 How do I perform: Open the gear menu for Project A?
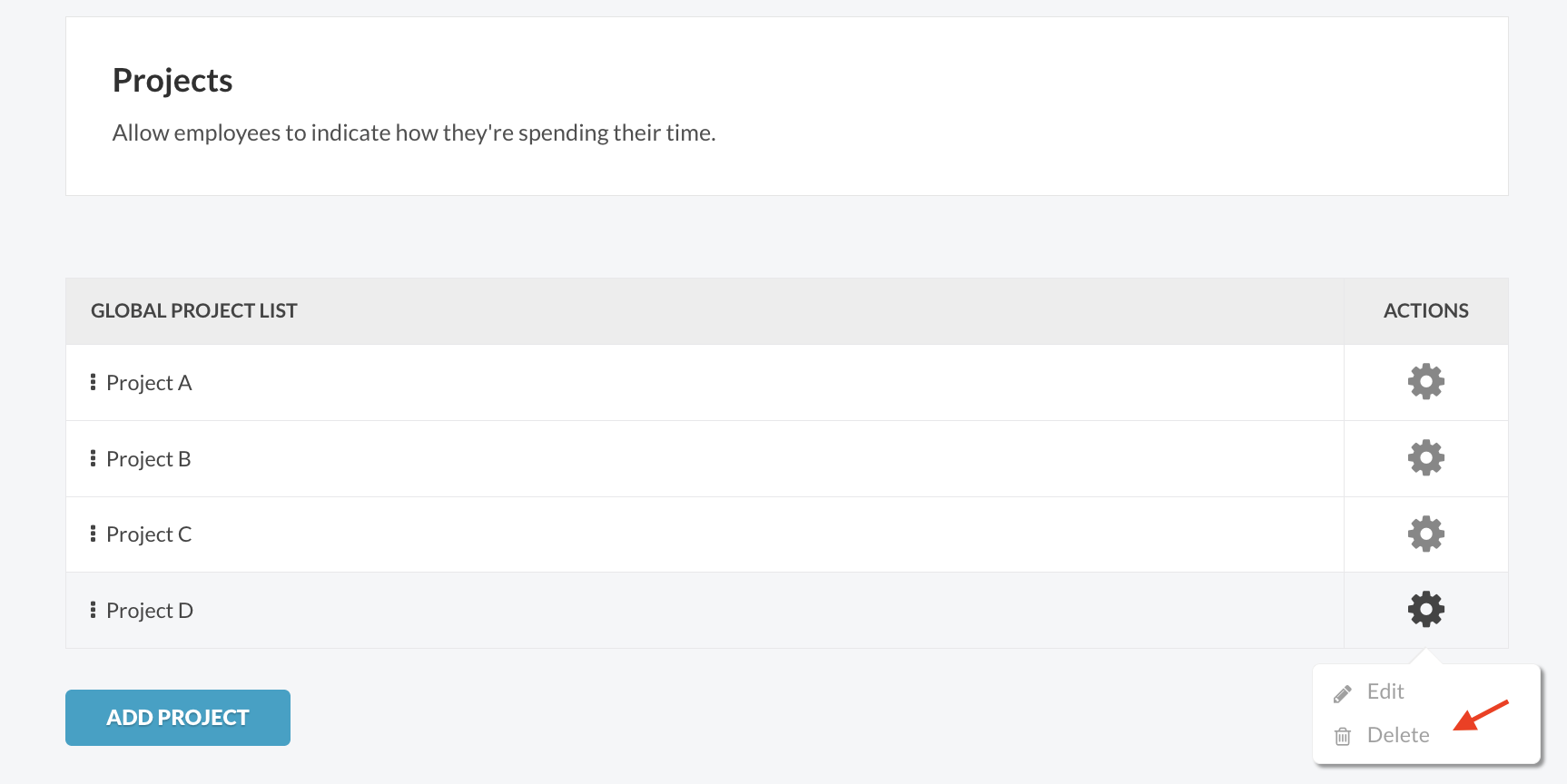click(x=1425, y=382)
